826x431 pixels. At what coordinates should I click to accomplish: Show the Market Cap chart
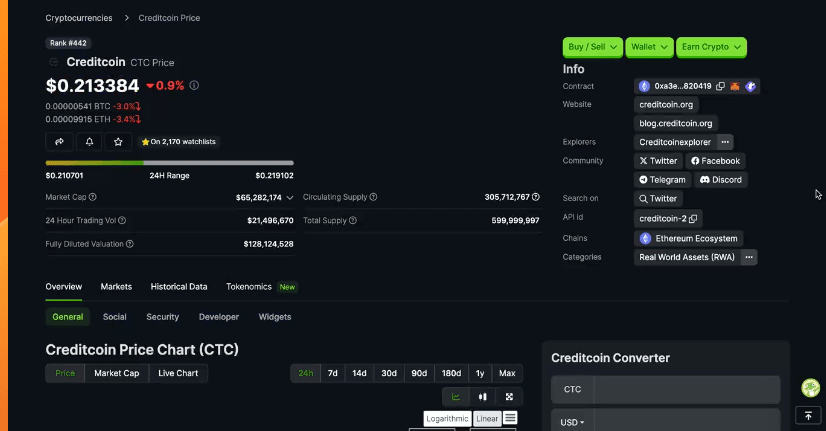click(x=116, y=373)
